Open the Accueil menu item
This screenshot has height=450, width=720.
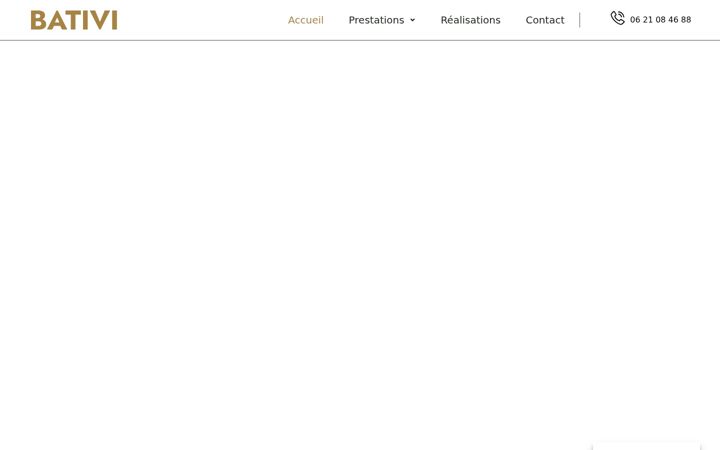coord(306,20)
